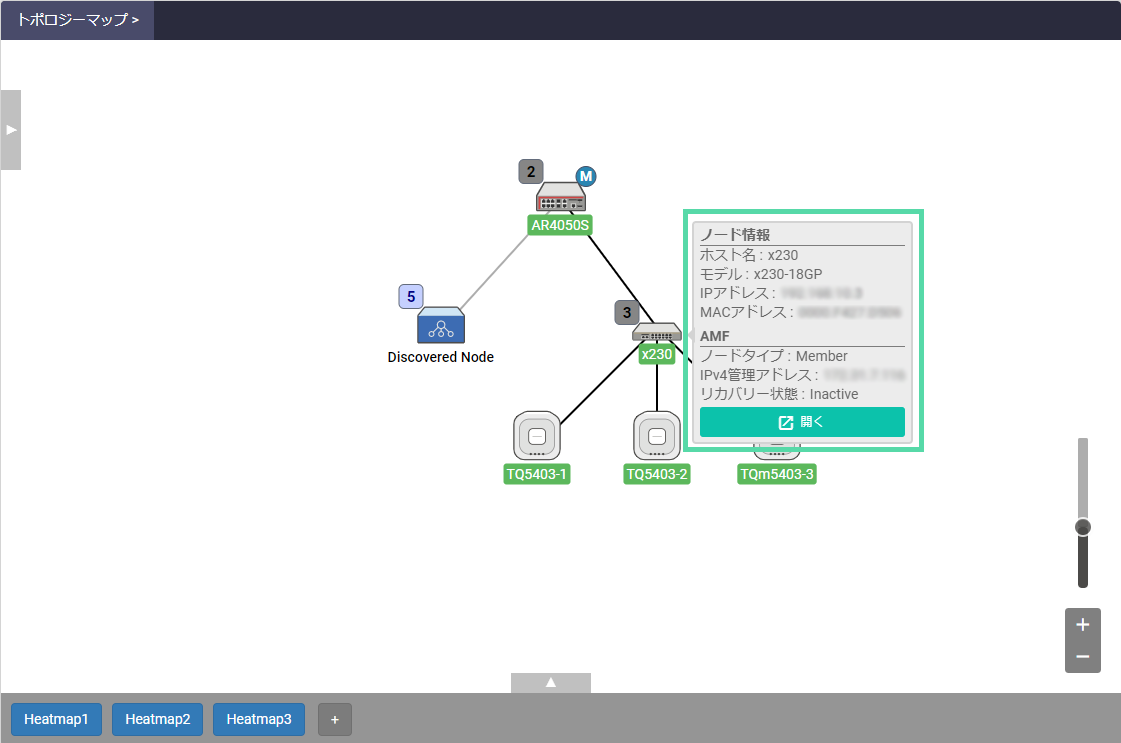The height and width of the screenshot is (743, 1121).
Task: Click the badge numbered 2 above AR4050S
Action: point(530,171)
